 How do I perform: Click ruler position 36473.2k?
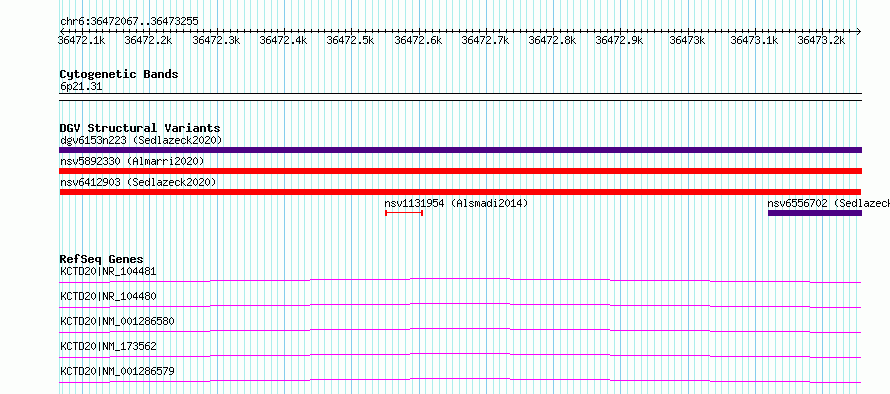point(821,40)
